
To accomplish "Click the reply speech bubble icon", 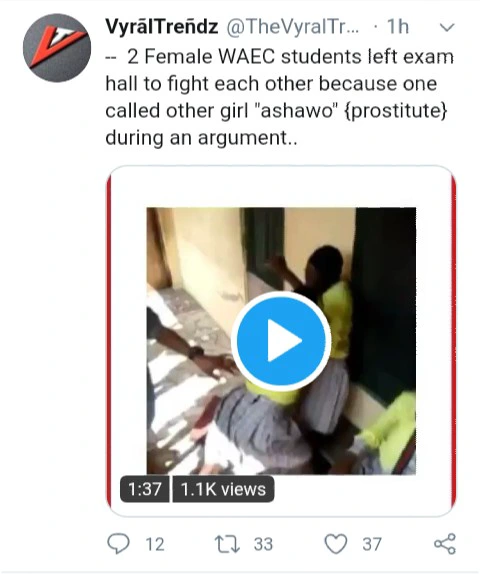I will 118,543.
